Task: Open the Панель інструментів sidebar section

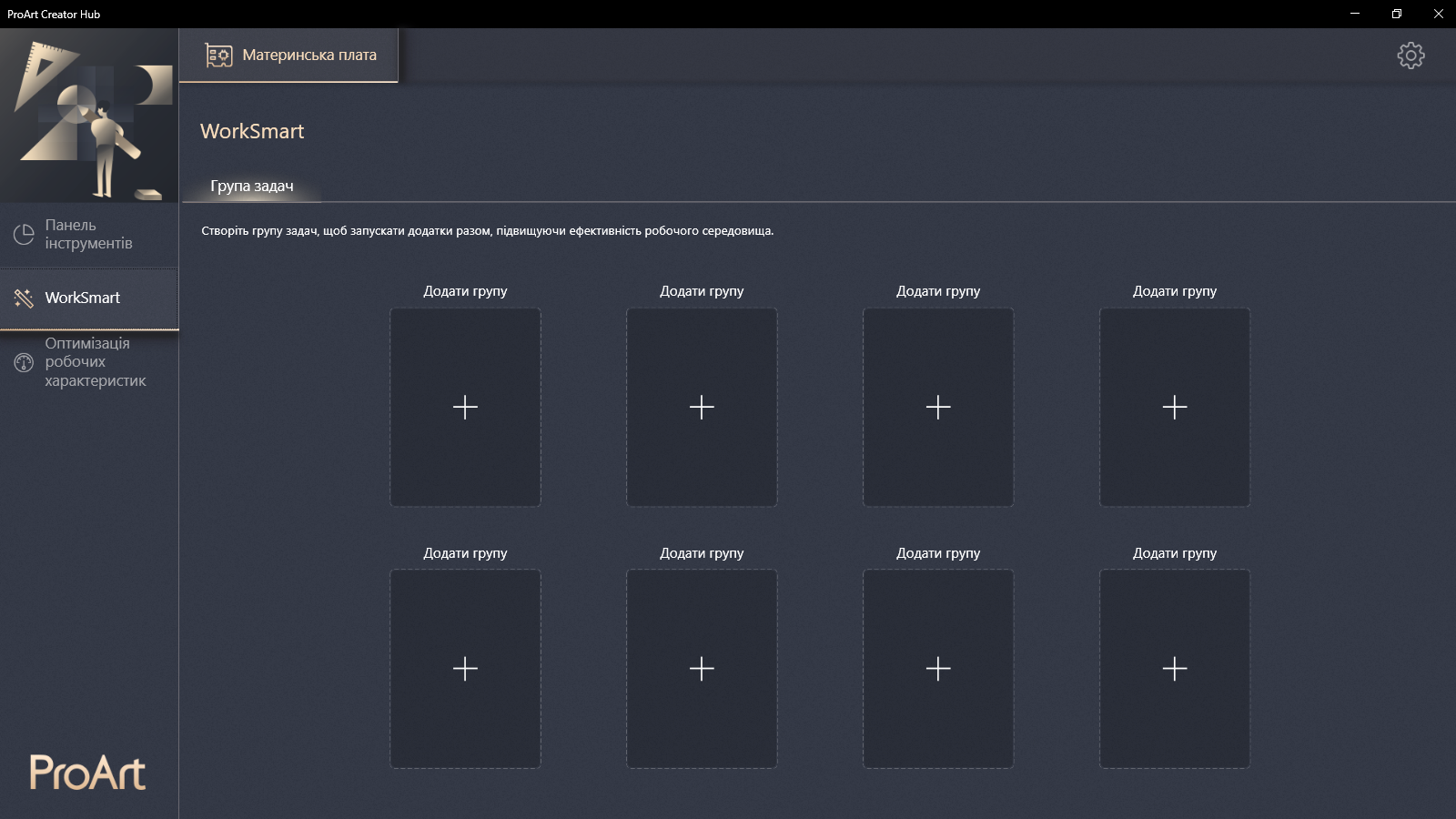Action: [x=89, y=235]
